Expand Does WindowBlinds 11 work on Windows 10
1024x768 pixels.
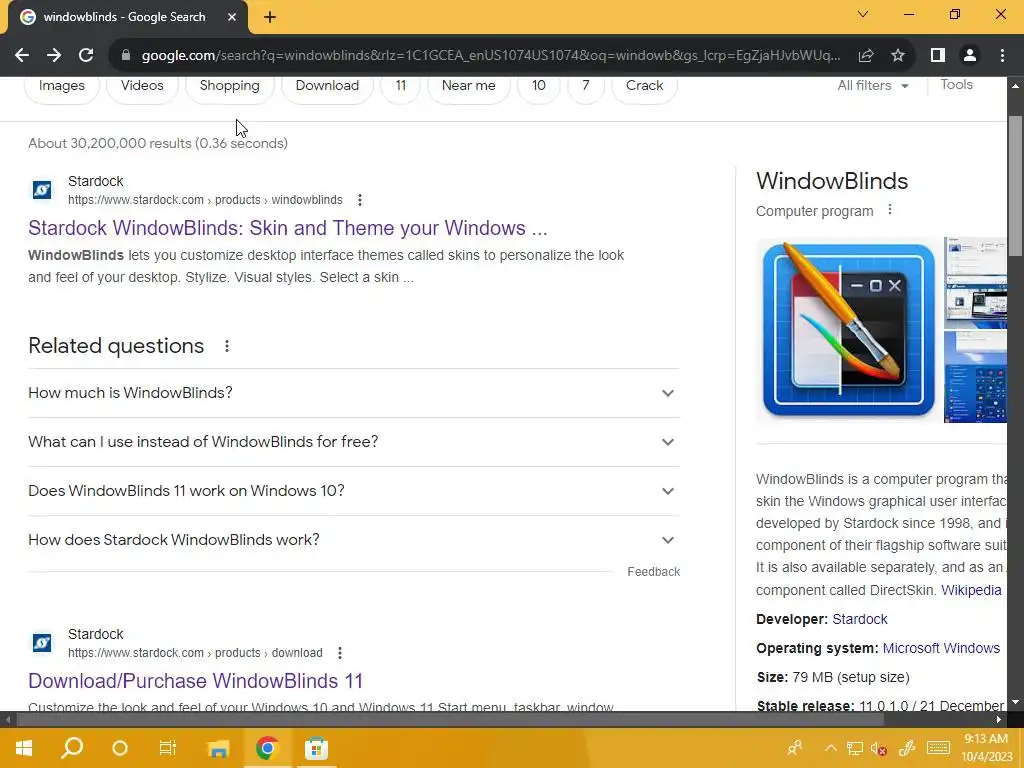click(x=354, y=491)
